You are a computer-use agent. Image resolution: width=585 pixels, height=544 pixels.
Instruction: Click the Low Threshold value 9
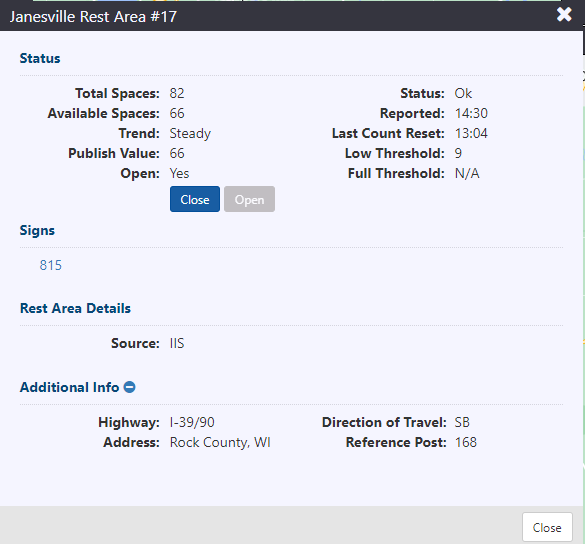(458, 153)
